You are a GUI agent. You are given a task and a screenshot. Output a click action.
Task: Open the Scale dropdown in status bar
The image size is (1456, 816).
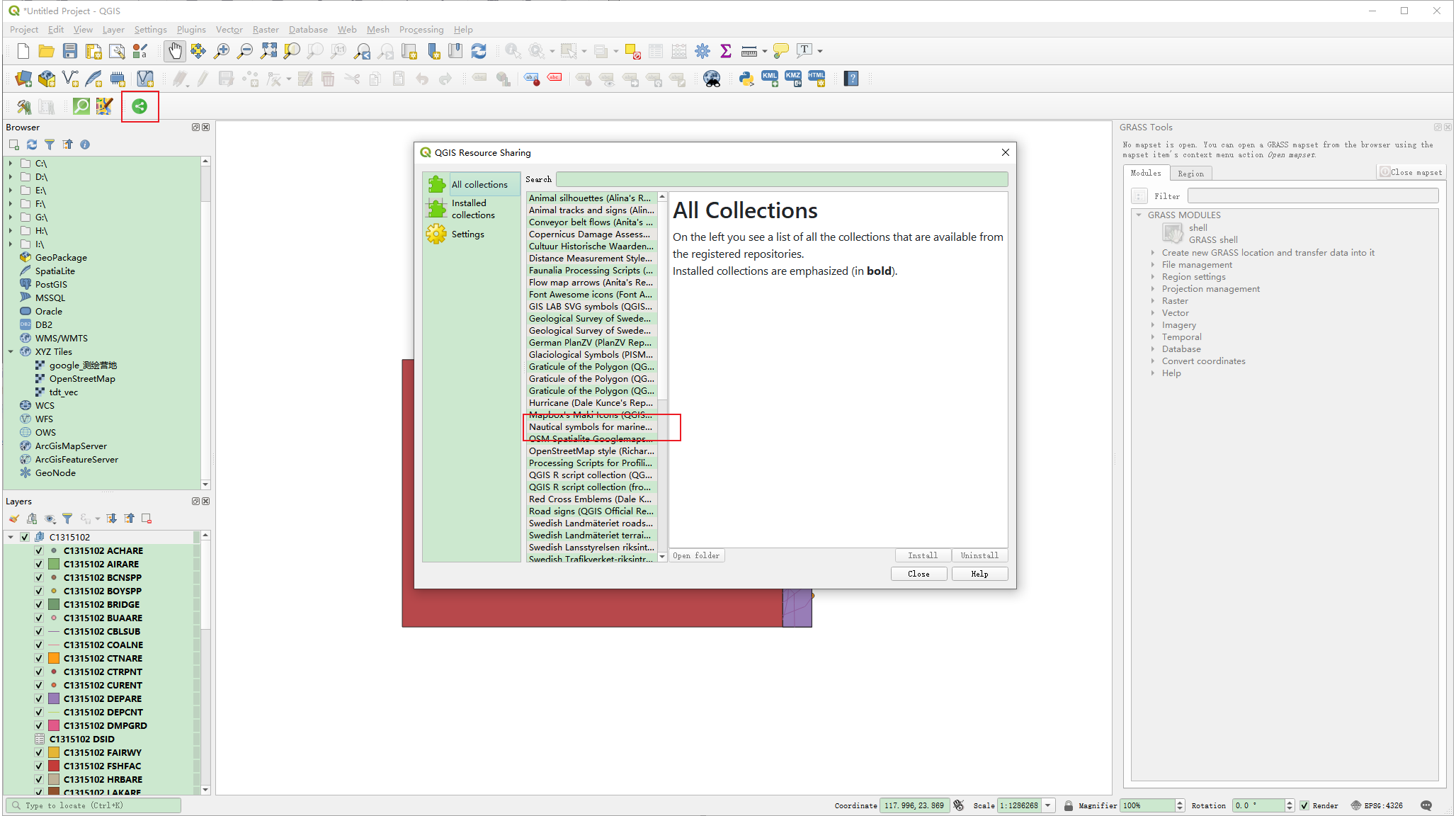coord(1048,805)
